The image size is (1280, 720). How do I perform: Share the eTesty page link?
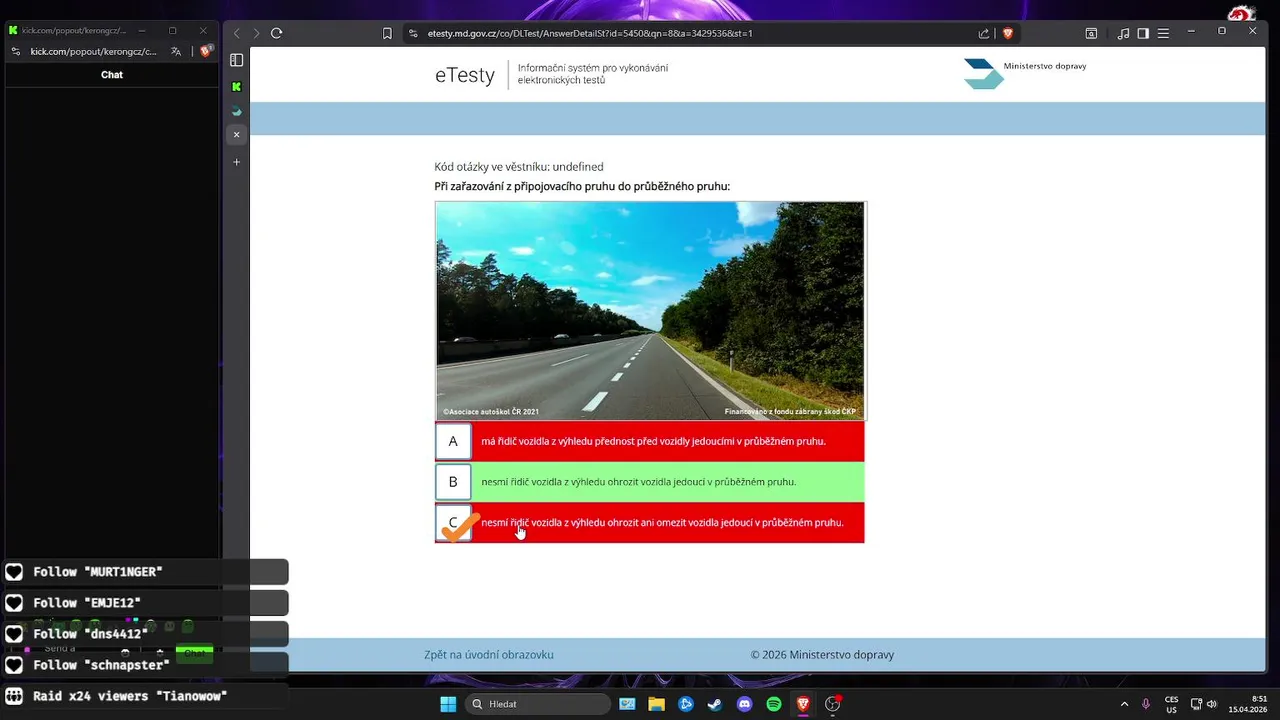(x=984, y=33)
